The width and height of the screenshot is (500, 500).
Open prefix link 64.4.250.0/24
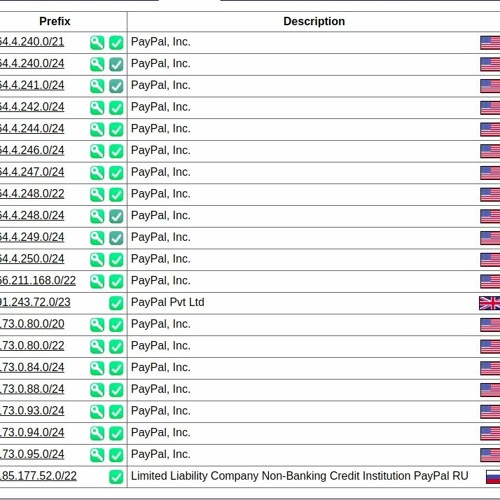point(32,259)
